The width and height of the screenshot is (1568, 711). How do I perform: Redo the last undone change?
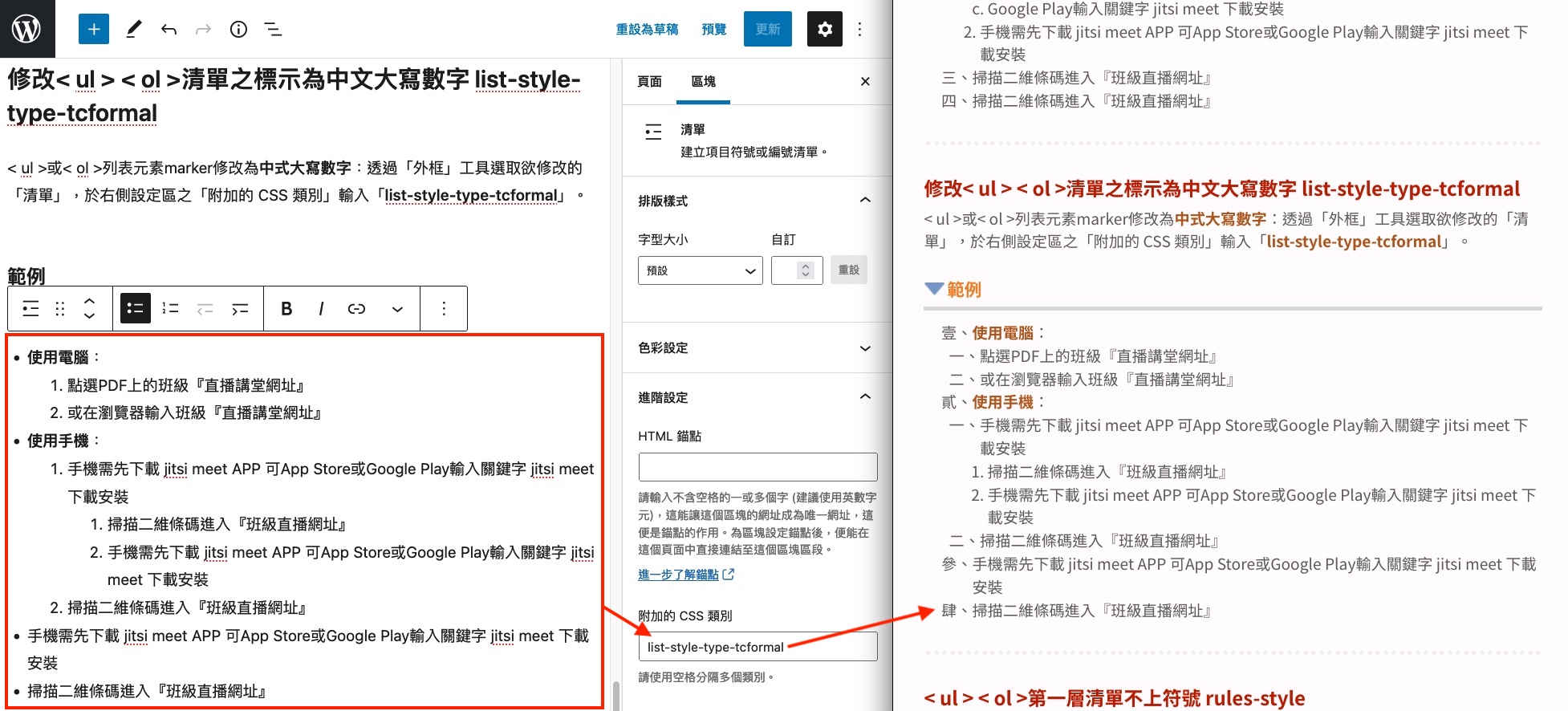tap(204, 30)
